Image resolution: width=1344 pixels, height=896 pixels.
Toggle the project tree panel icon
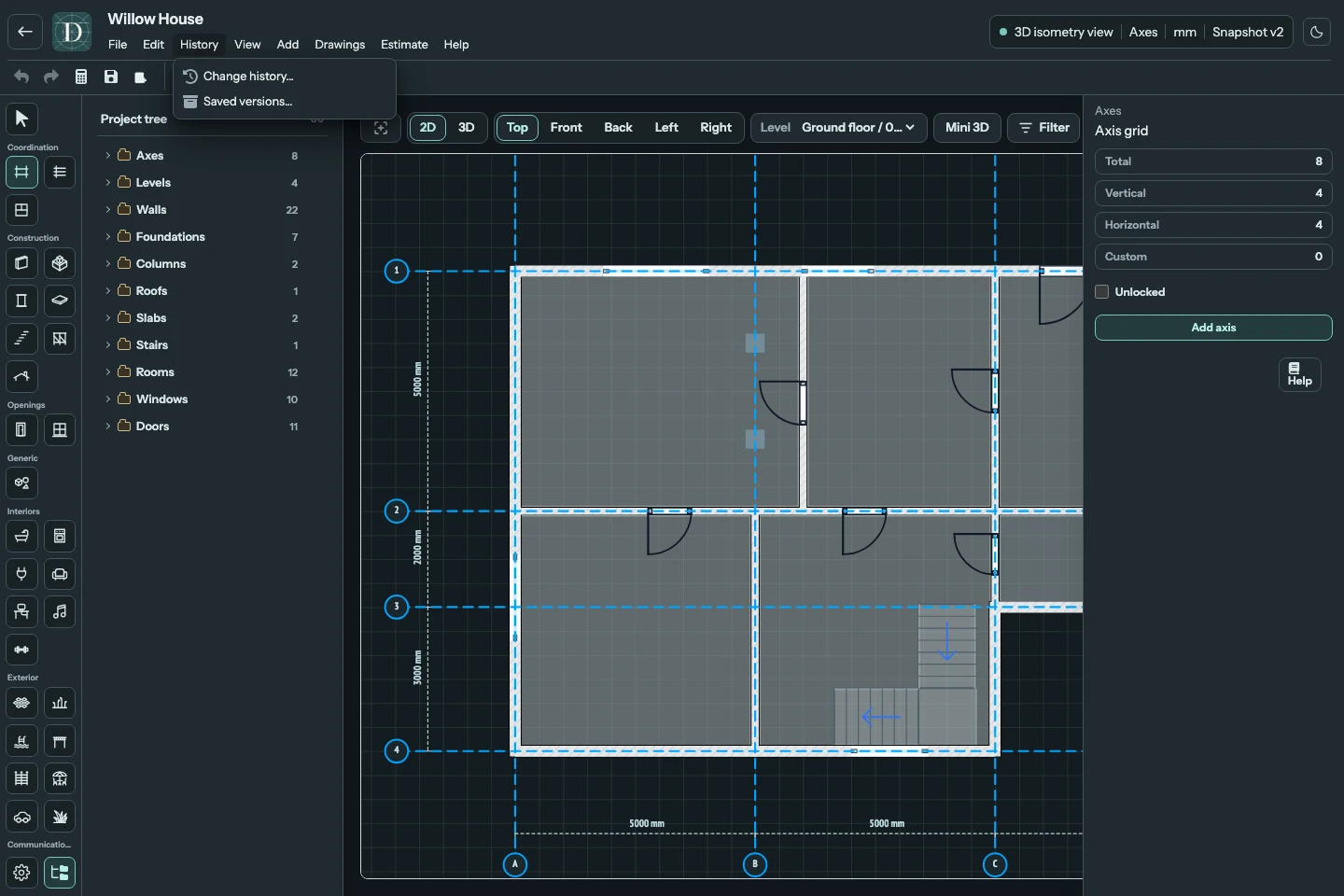(x=60, y=873)
